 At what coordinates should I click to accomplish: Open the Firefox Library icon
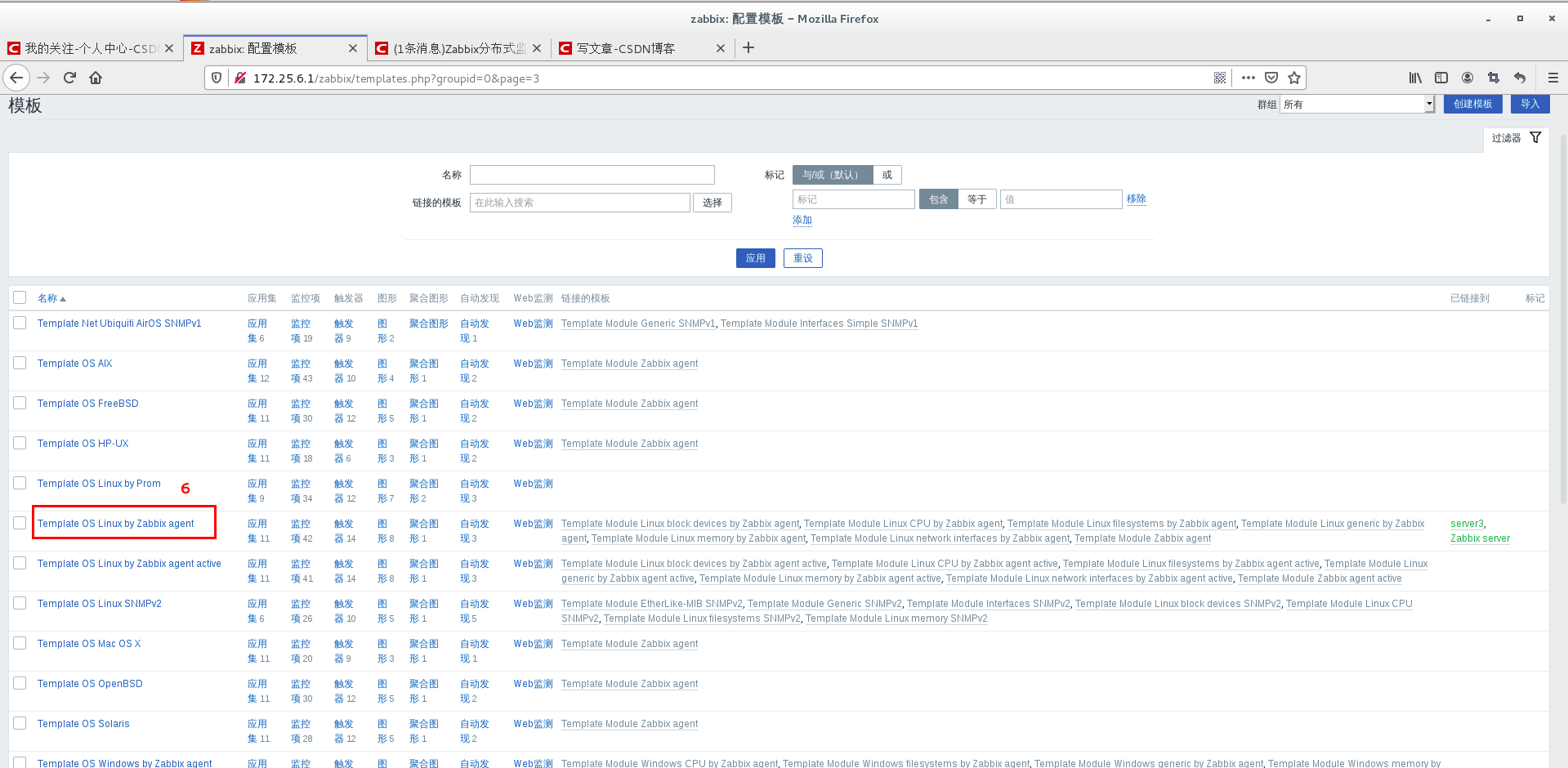pos(1414,78)
